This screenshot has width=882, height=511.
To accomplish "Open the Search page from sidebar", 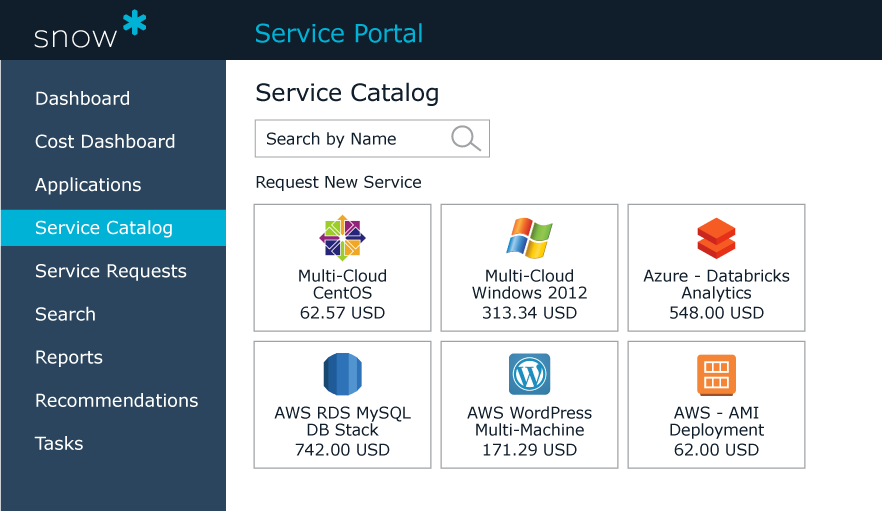I will (65, 314).
